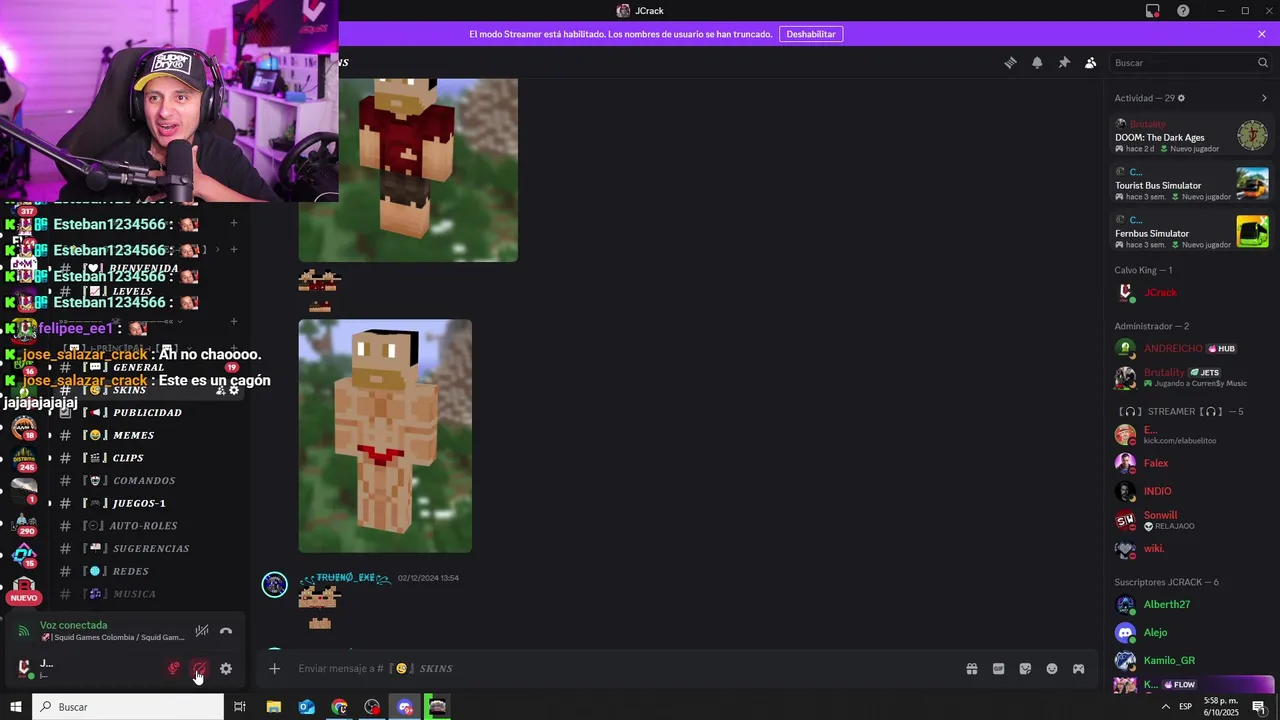Open the COMANDOS channel
The width and height of the screenshot is (1280, 720).
144,481
